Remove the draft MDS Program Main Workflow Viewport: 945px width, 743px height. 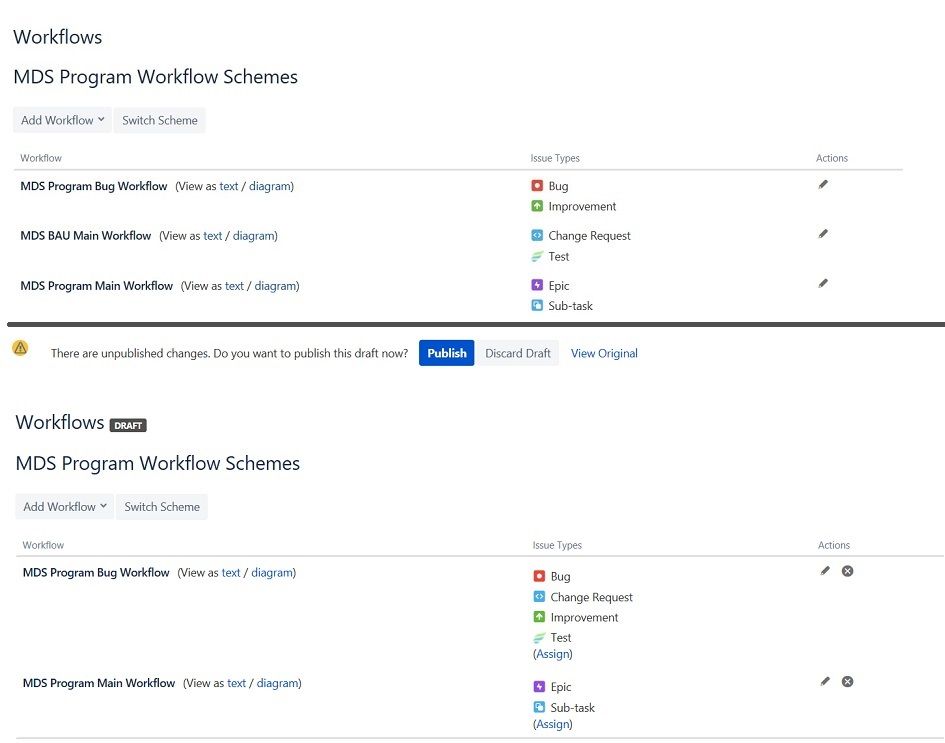pos(847,681)
